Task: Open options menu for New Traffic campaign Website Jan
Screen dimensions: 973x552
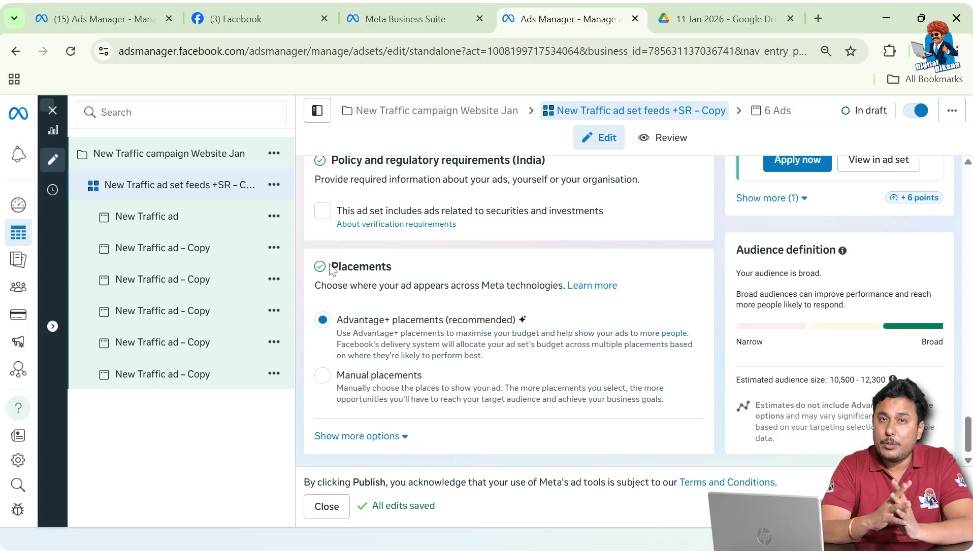Action: (274, 153)
